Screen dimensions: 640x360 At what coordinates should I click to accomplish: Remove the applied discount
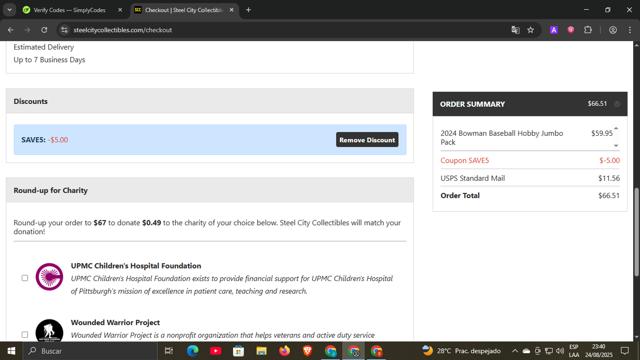[367, 140]
